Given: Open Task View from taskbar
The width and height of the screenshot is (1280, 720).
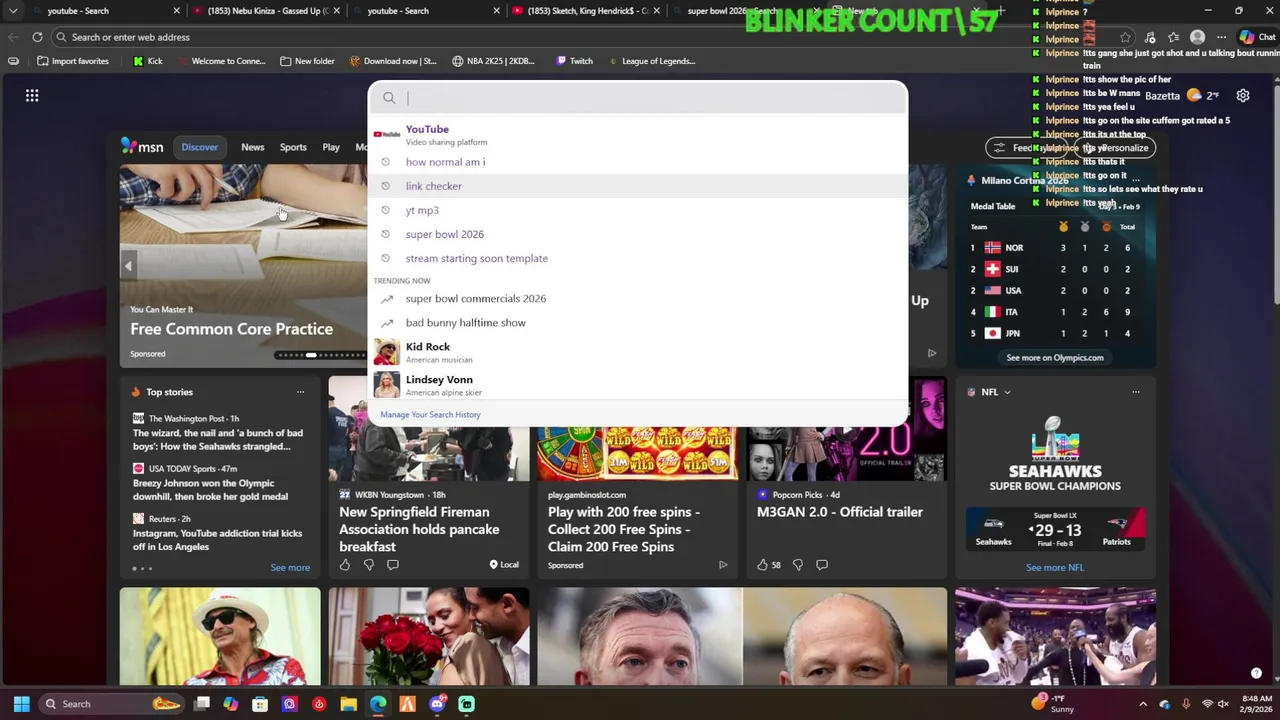Looking at the screenshot, I should [x=202, y=704].
